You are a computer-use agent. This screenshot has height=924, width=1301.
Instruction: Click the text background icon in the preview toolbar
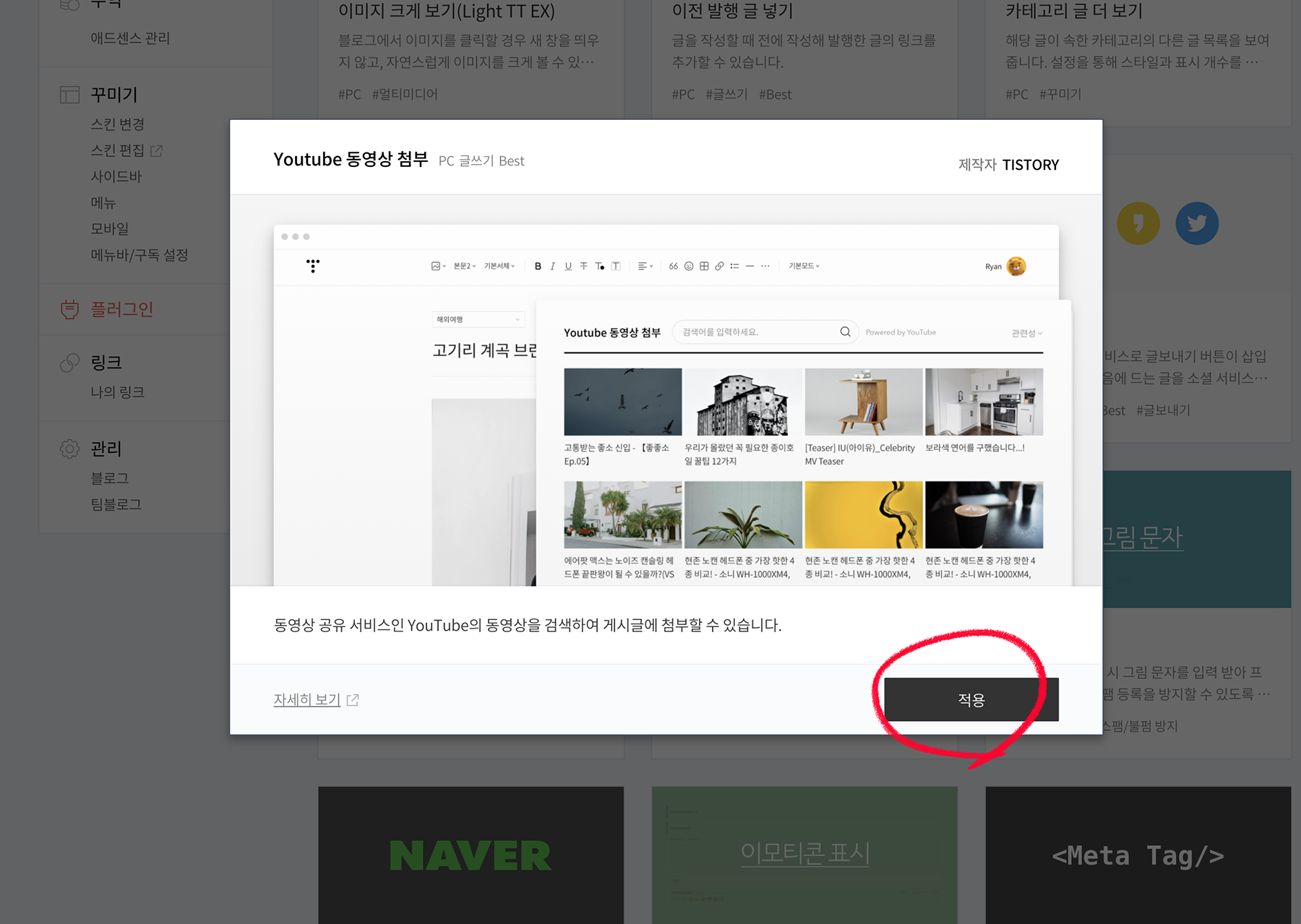(x=616, y=266)
